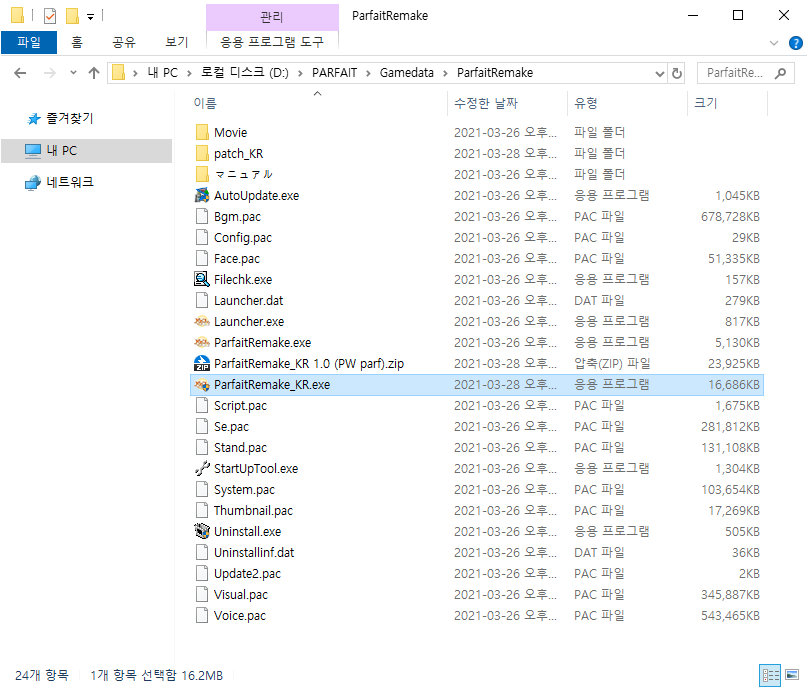This screenshot has height=688, width=808.
Task: Go back with the left arrow
Action: click(x=20, y=73)
